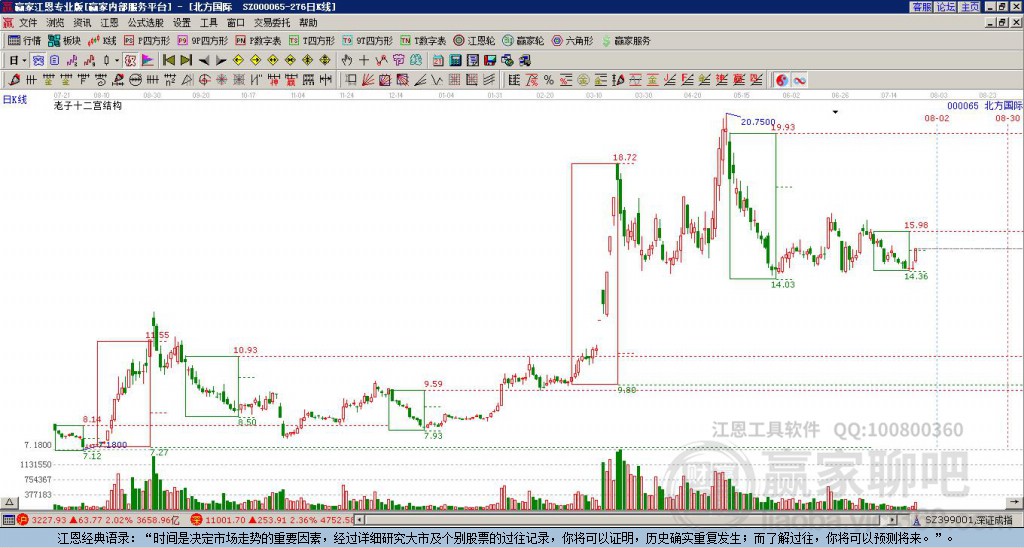This screenshot has height=548, width=1024.
Task: Open the T数字表 tool
Action: (x=423, y=40)
